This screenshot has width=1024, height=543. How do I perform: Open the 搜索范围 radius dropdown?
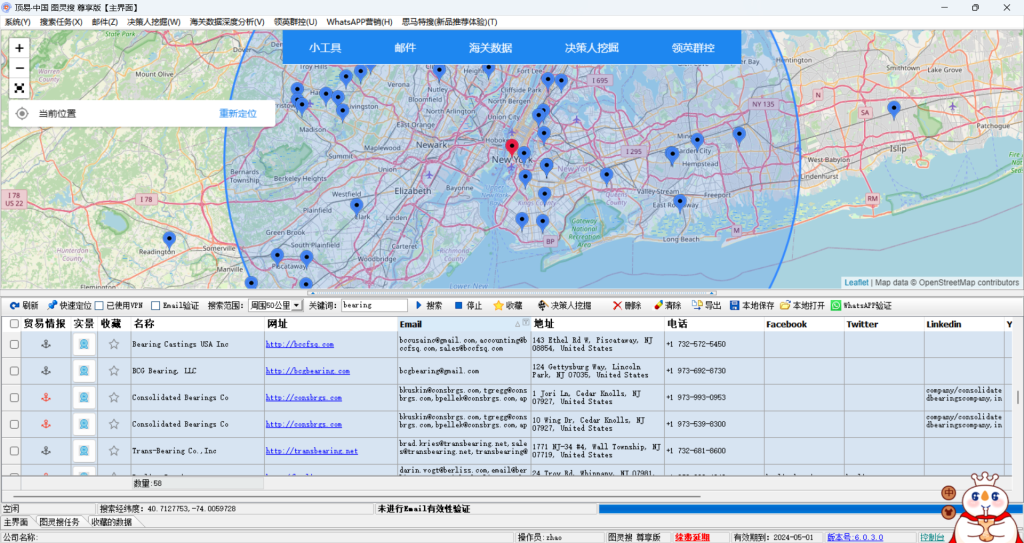pos(298,305)
